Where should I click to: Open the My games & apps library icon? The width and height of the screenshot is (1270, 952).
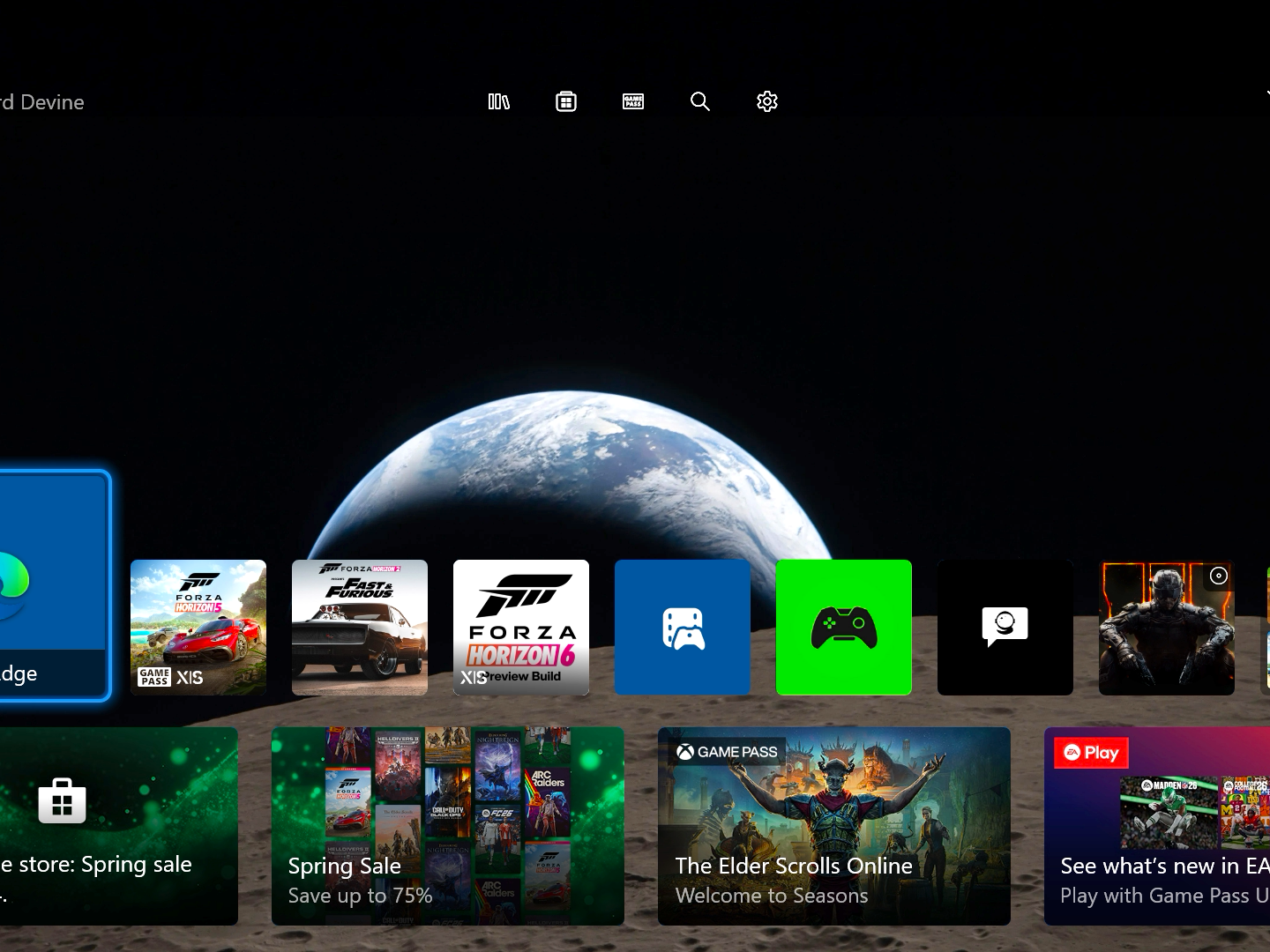[x=499, y=101]
